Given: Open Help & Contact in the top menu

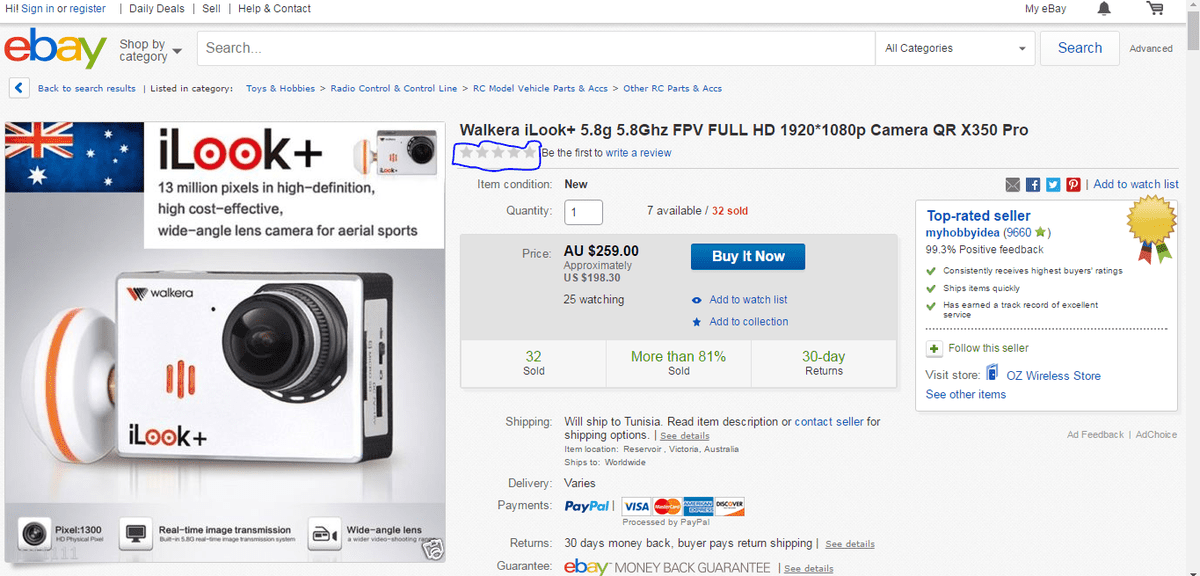Looking at the screenshot, I should [274, 9].
